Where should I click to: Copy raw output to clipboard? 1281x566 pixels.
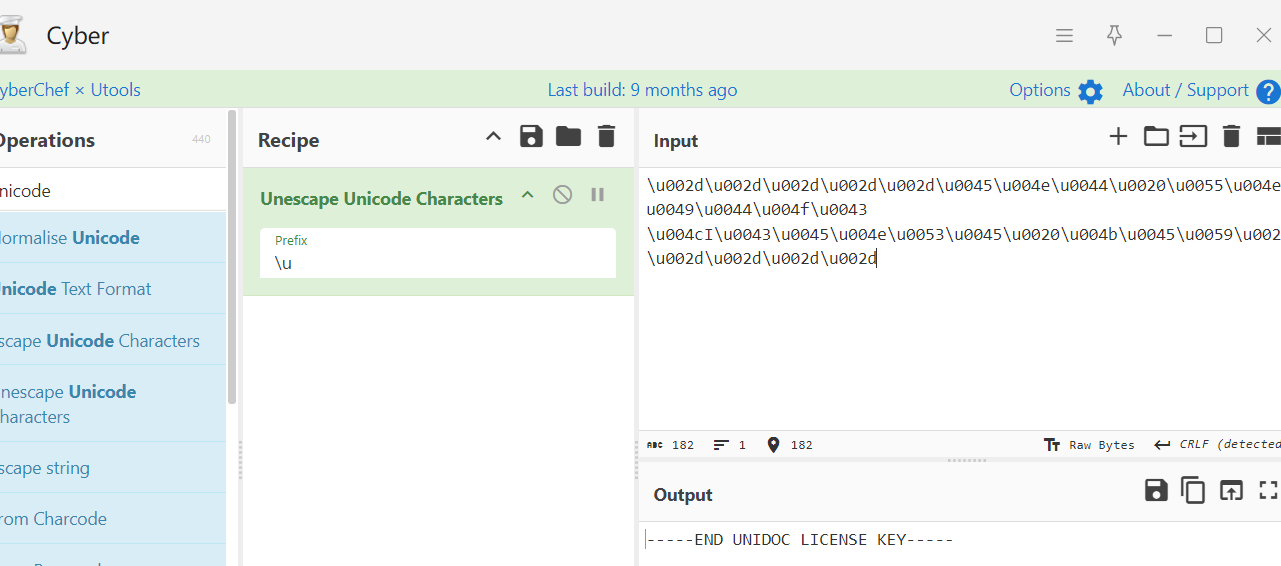(1193, 490)
